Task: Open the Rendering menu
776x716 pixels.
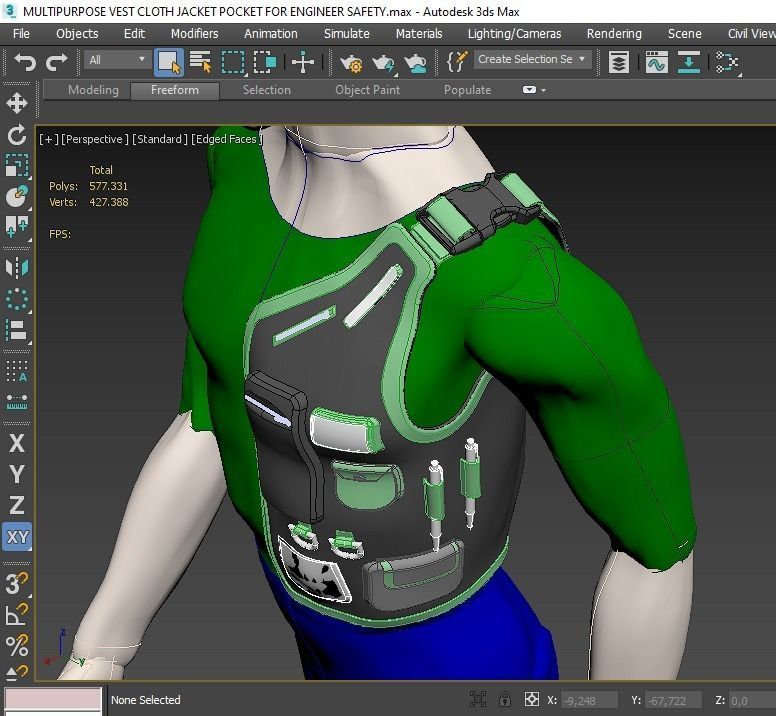Action: tap(614, 34)
